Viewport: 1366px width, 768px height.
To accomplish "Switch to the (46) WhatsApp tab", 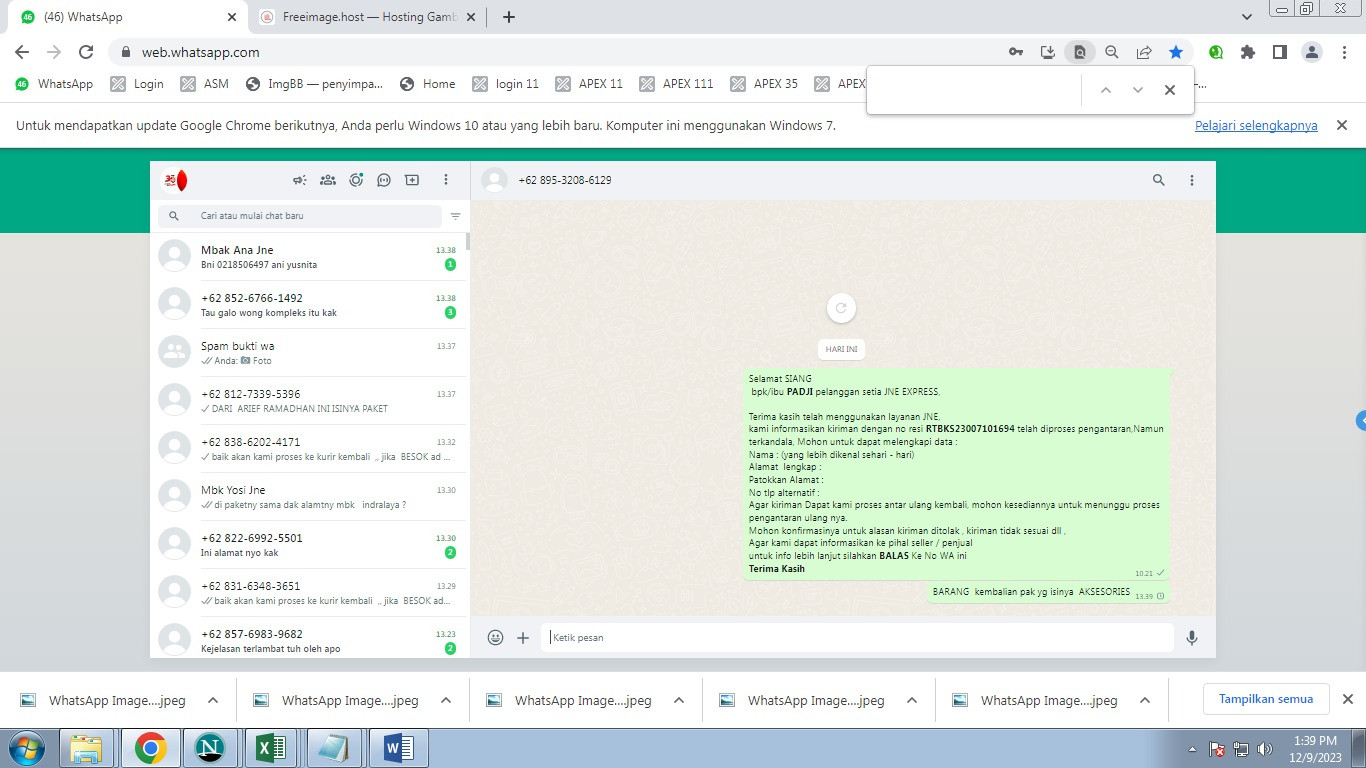I will (x=128, y=17).
